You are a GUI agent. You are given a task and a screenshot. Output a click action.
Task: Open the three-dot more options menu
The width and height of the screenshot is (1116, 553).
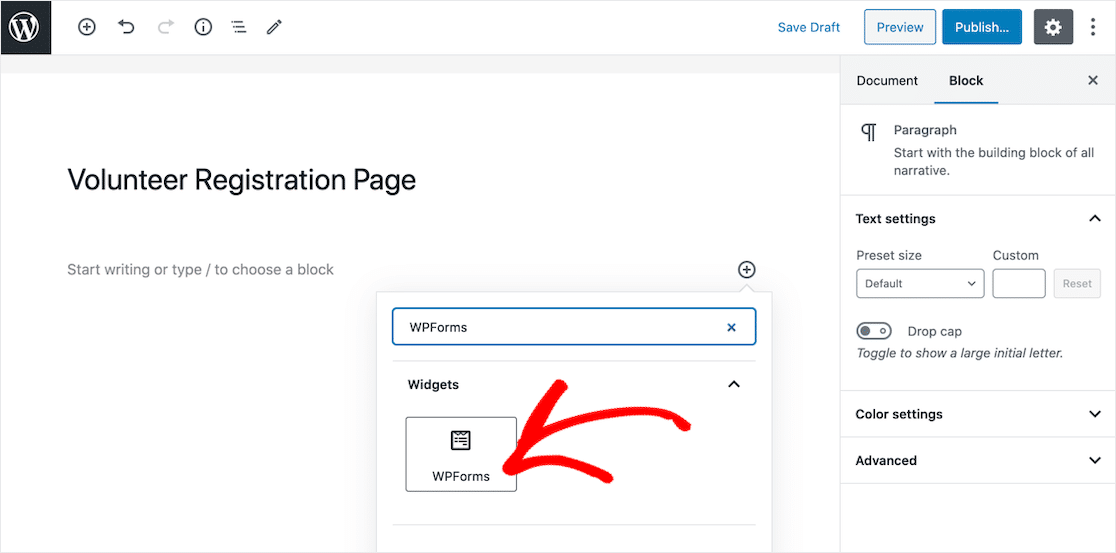[1093, 28]
